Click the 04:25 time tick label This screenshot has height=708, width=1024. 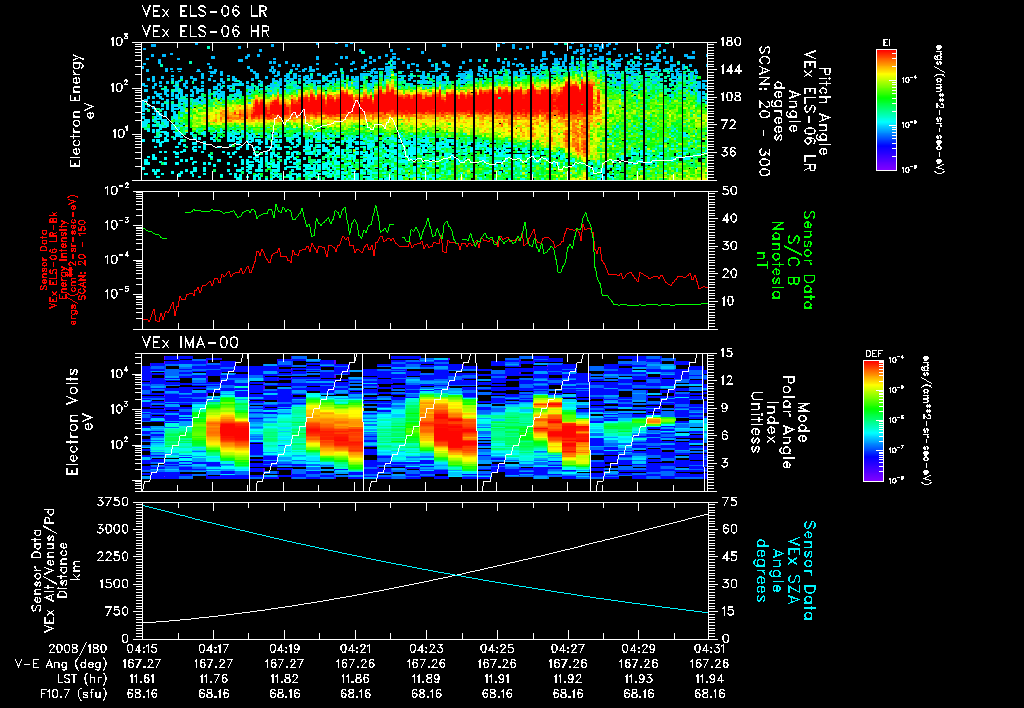tap(497, 650)
